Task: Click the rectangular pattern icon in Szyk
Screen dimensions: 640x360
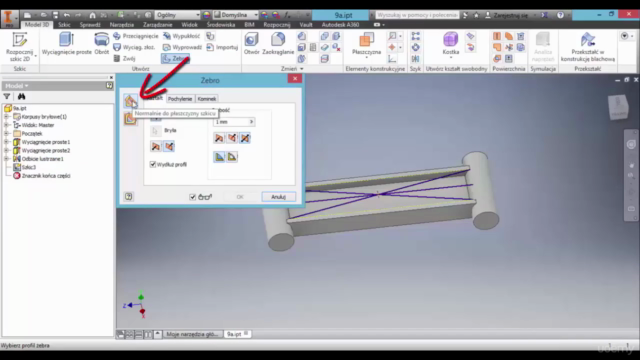Action: tap(416, 36)
